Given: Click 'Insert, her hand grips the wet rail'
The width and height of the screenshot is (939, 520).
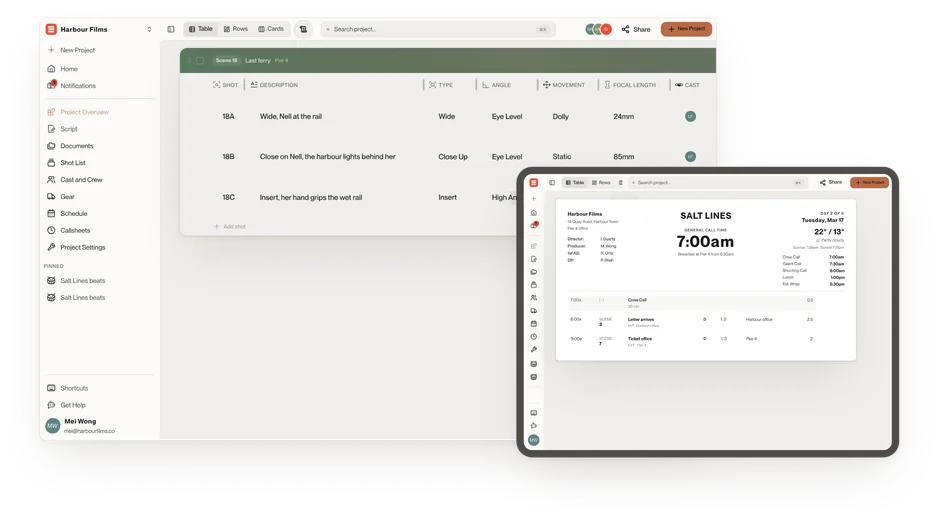Looking at the screenshot, I should [311, 197].
